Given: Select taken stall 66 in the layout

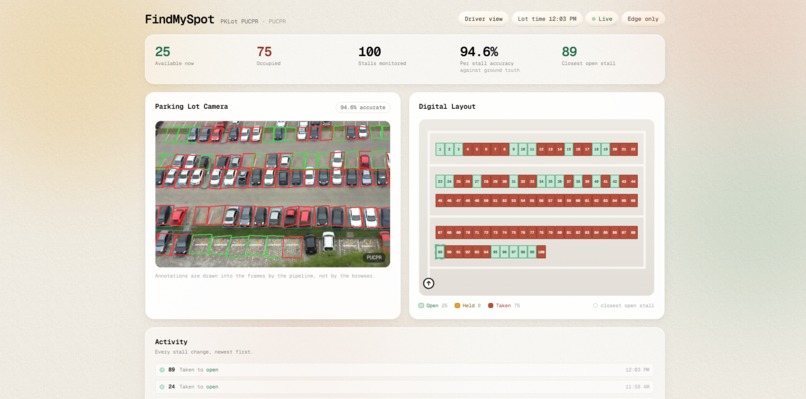Looking at the screenshot, I should point(633,201).
